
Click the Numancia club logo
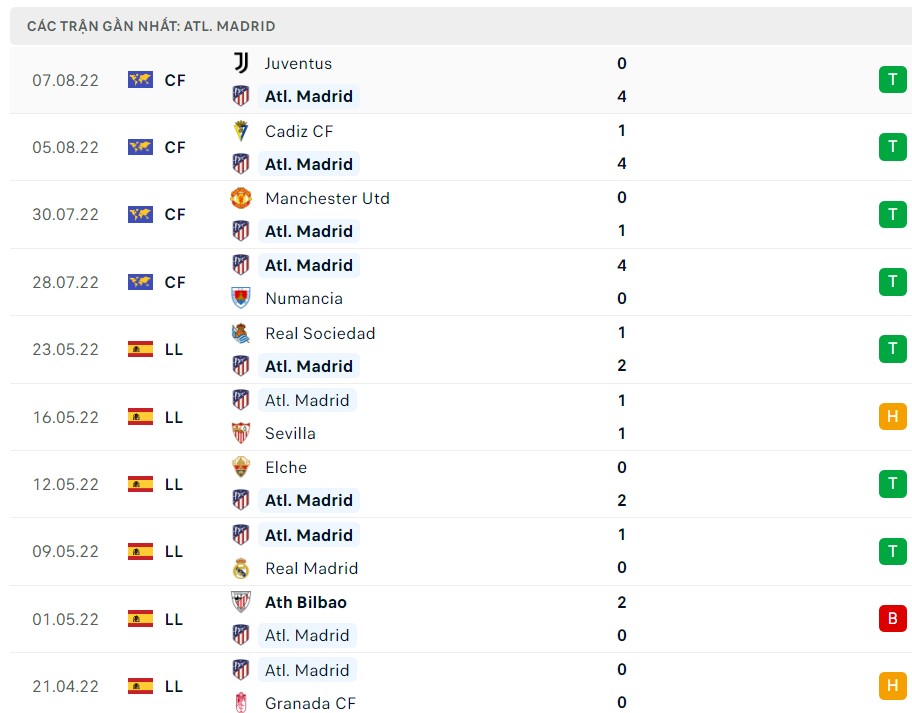coord(241,298)
